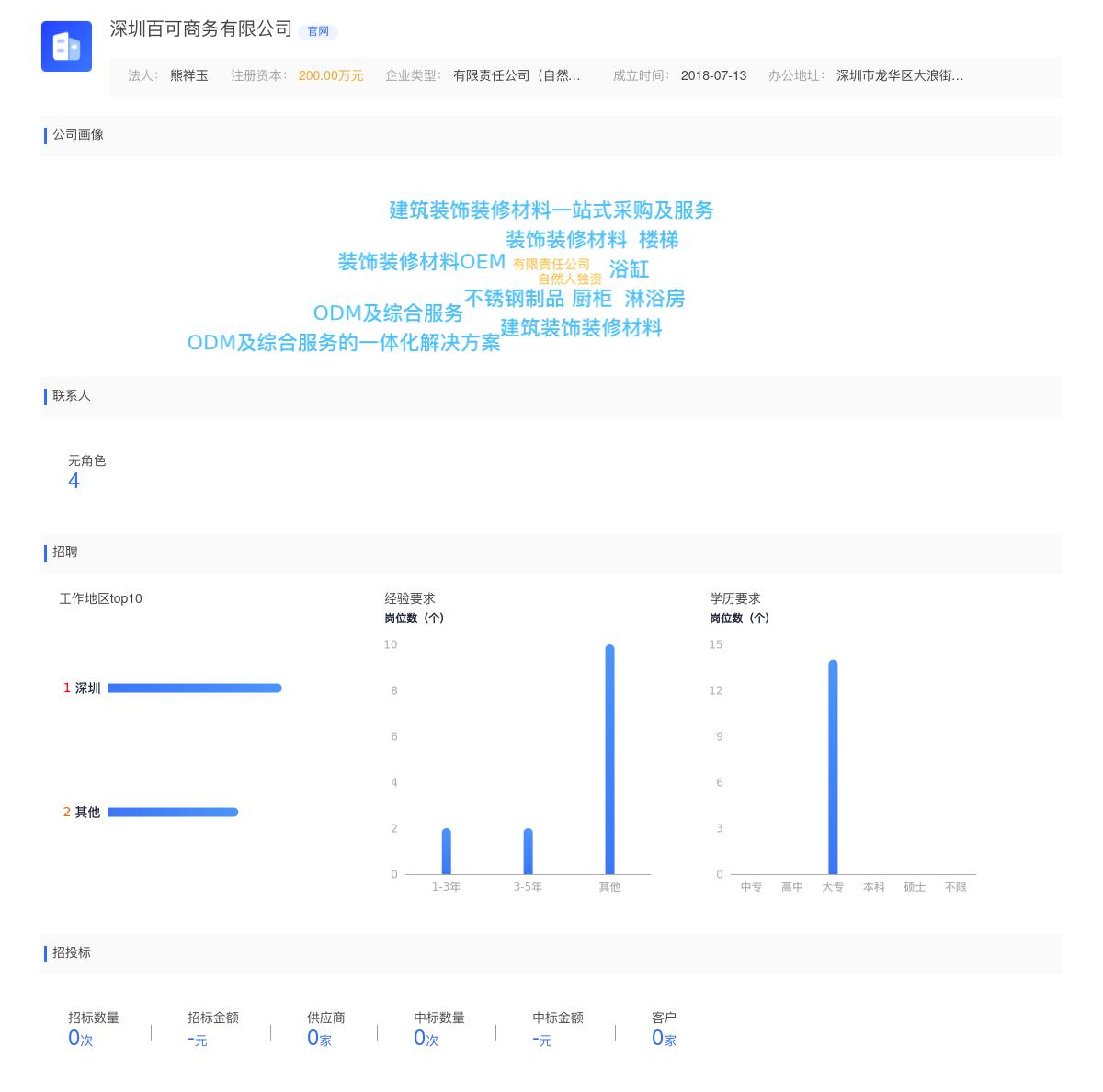Select word cloud tag 淋浴房

point(654,299)
